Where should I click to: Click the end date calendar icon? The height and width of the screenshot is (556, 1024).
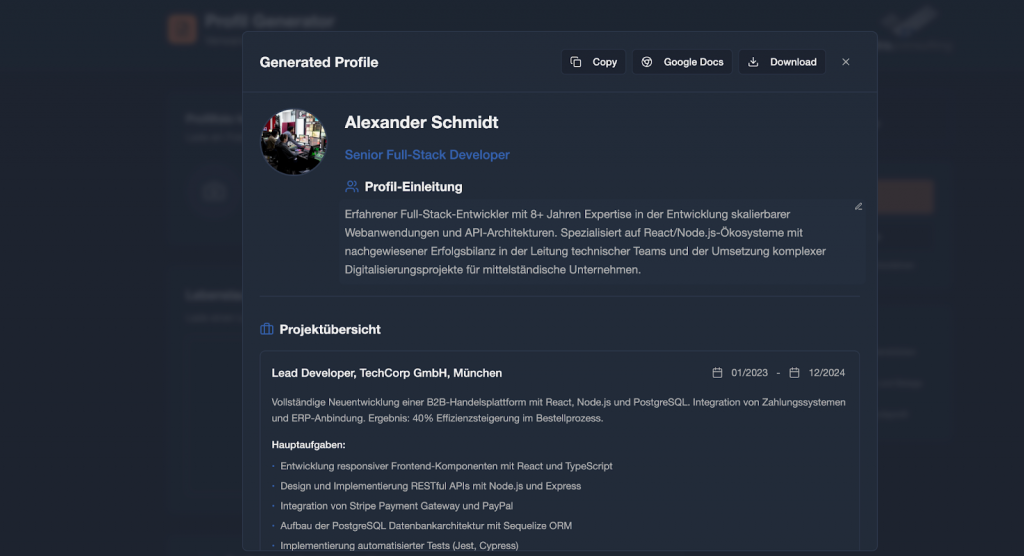point(794,373)
